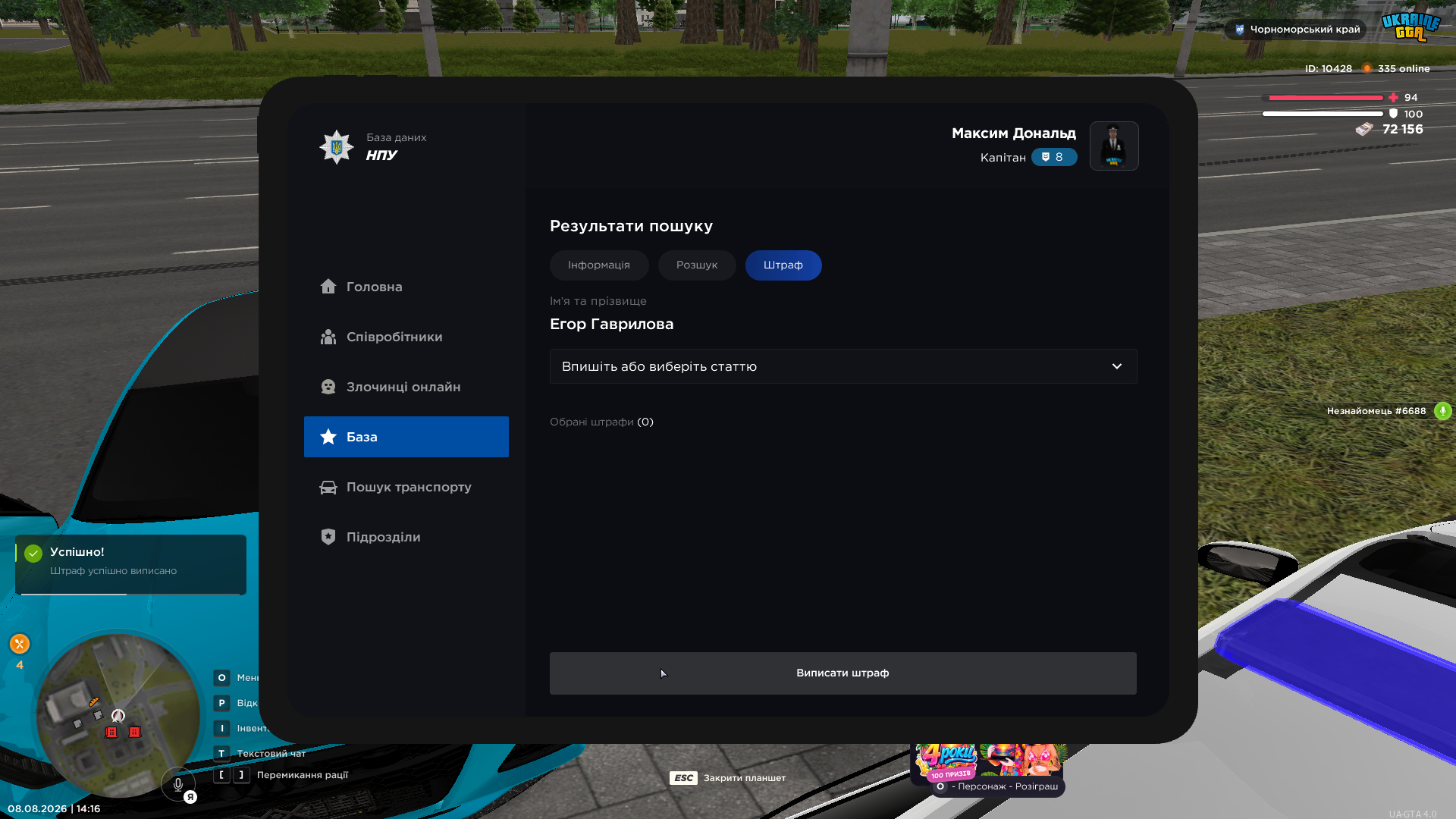Click the red health cross icon

1393,97
